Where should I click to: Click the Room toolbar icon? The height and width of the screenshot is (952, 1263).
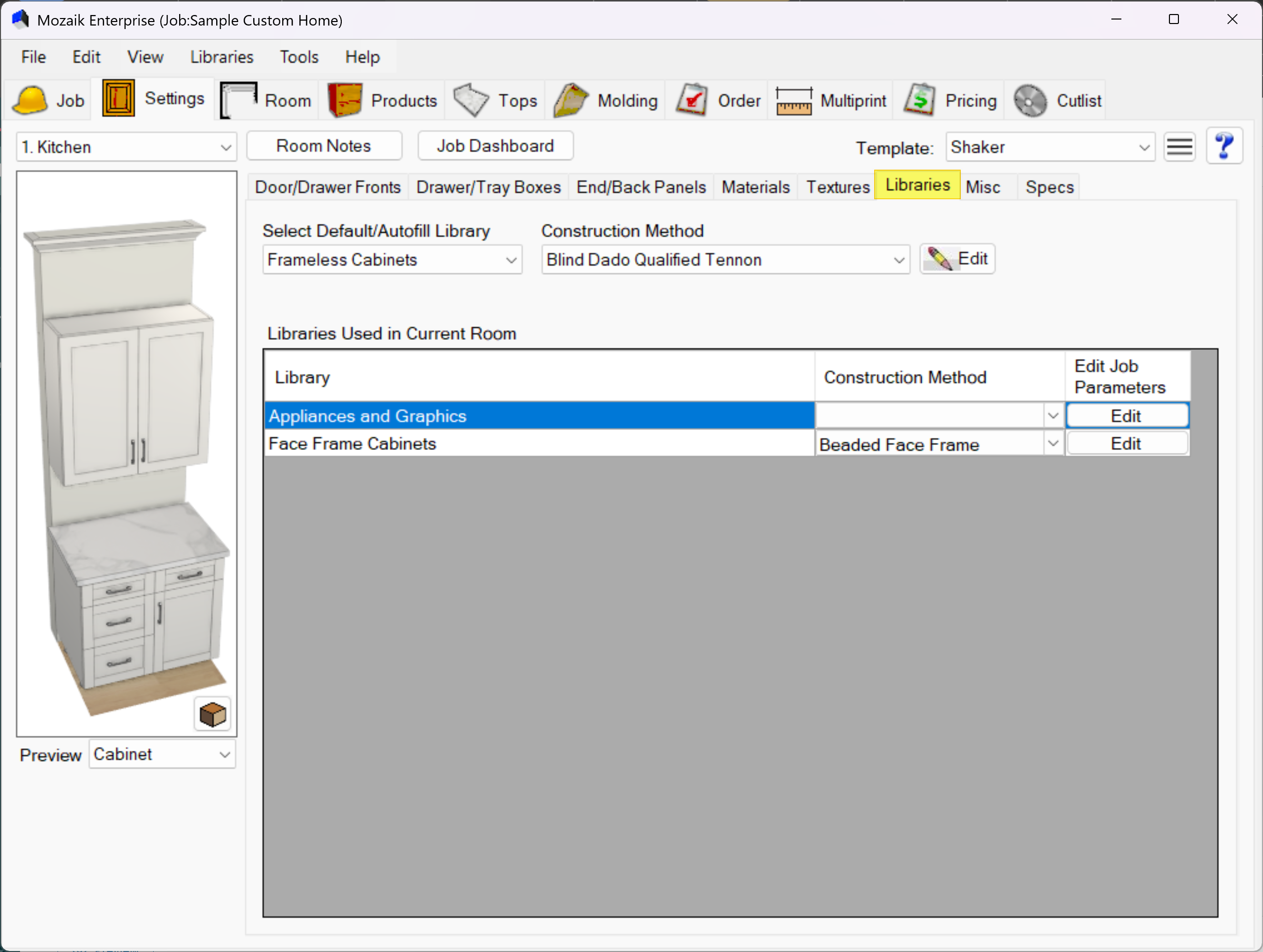[239, 101]
